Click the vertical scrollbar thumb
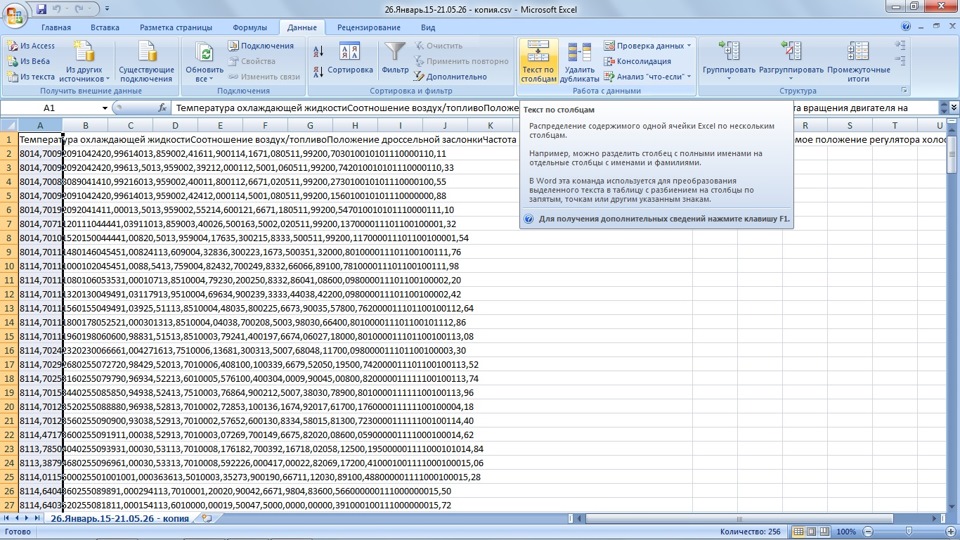This screenshot has width=960, height=540. pyautogui.click(x=952, y=153)
